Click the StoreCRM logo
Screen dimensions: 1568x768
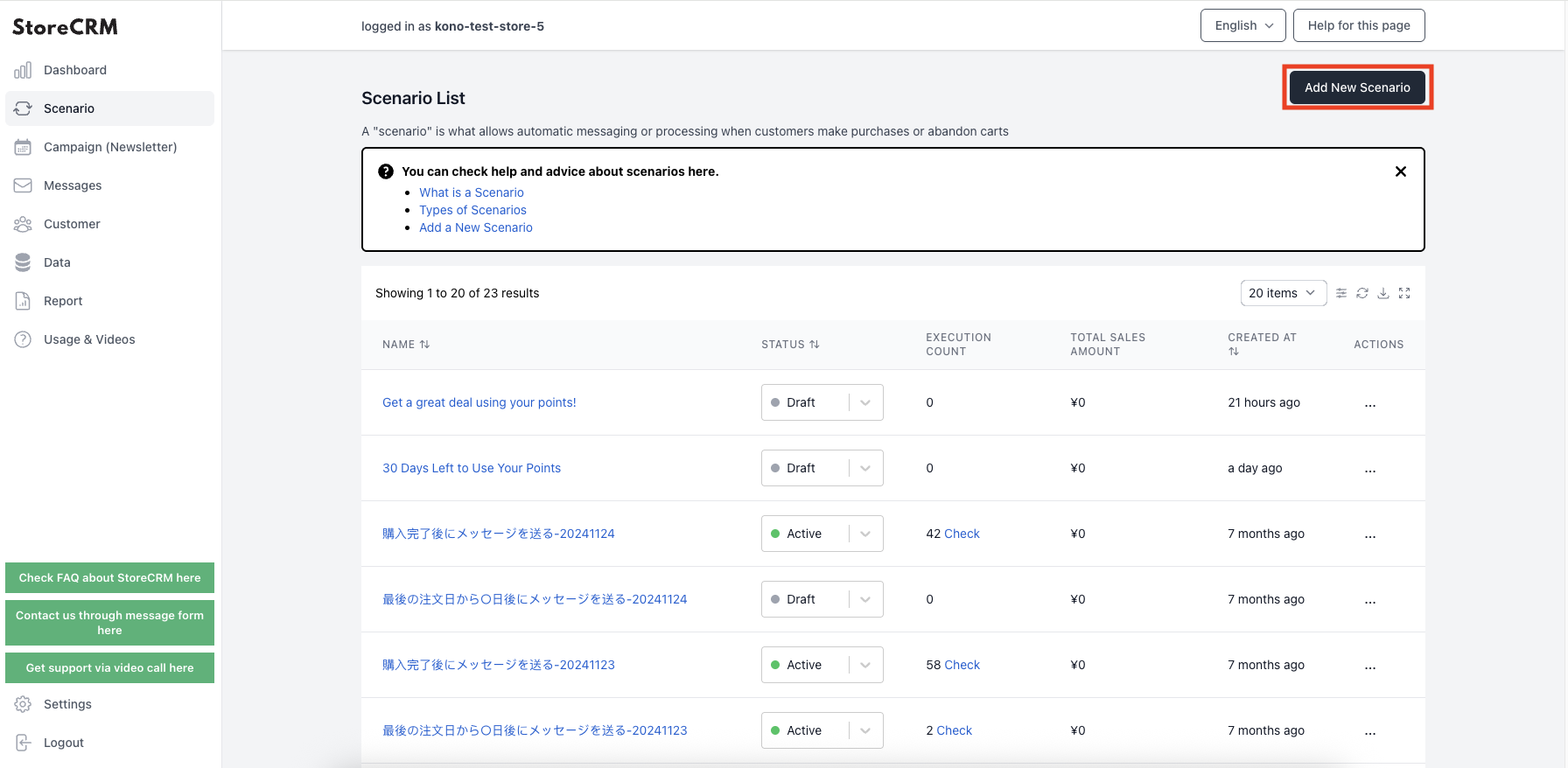pos(65,27)
